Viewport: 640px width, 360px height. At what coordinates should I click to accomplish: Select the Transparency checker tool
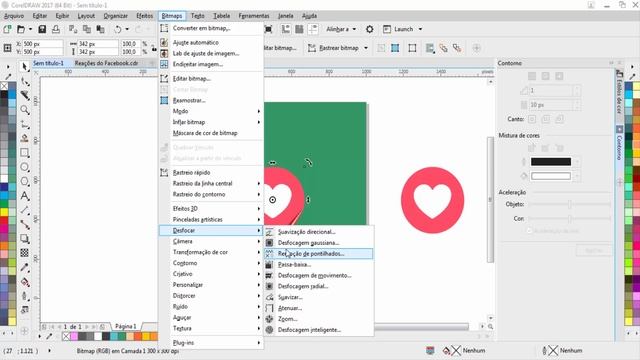24,253
